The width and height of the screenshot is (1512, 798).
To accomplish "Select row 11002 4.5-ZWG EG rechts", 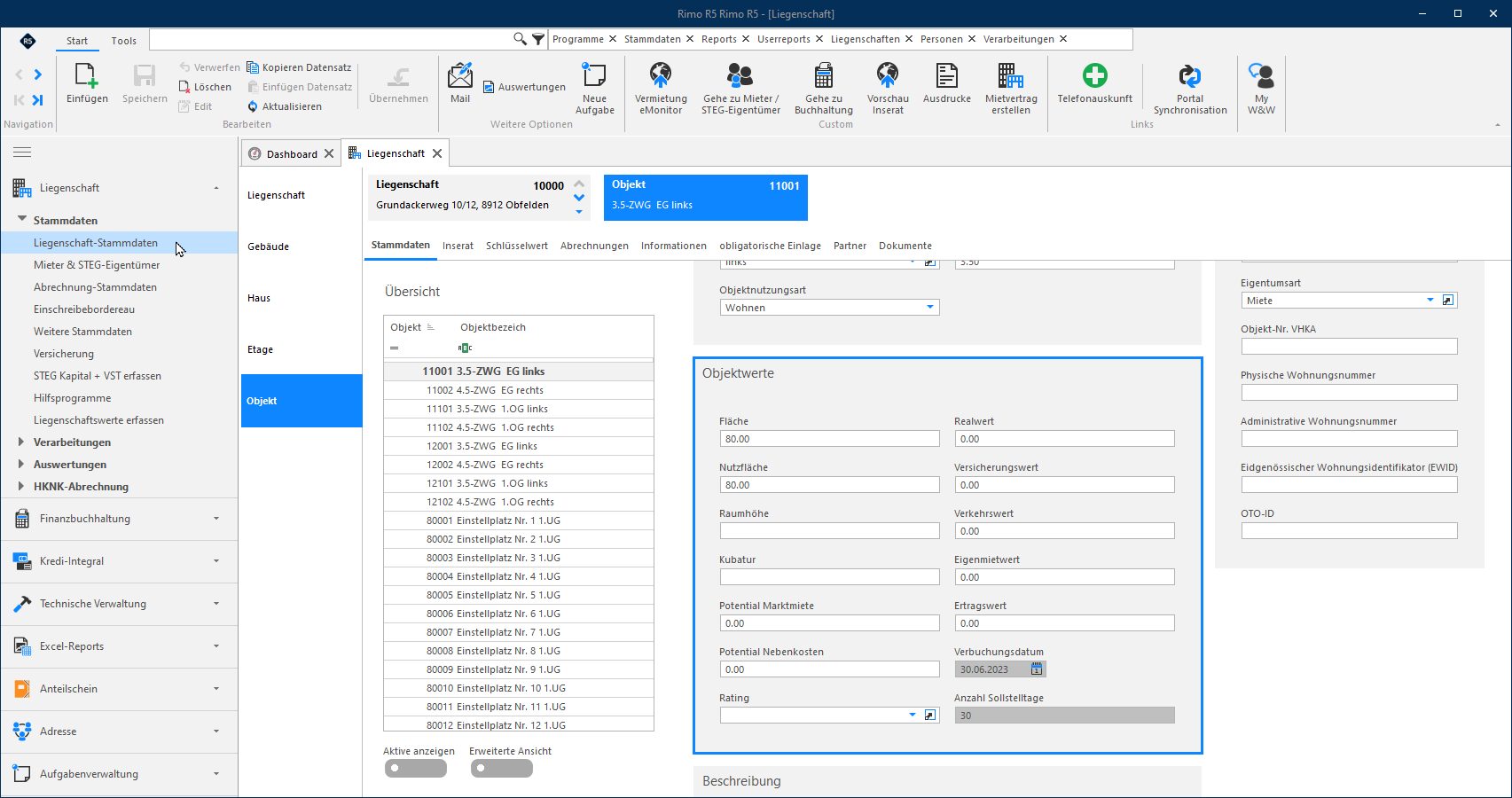I will 519,390.
